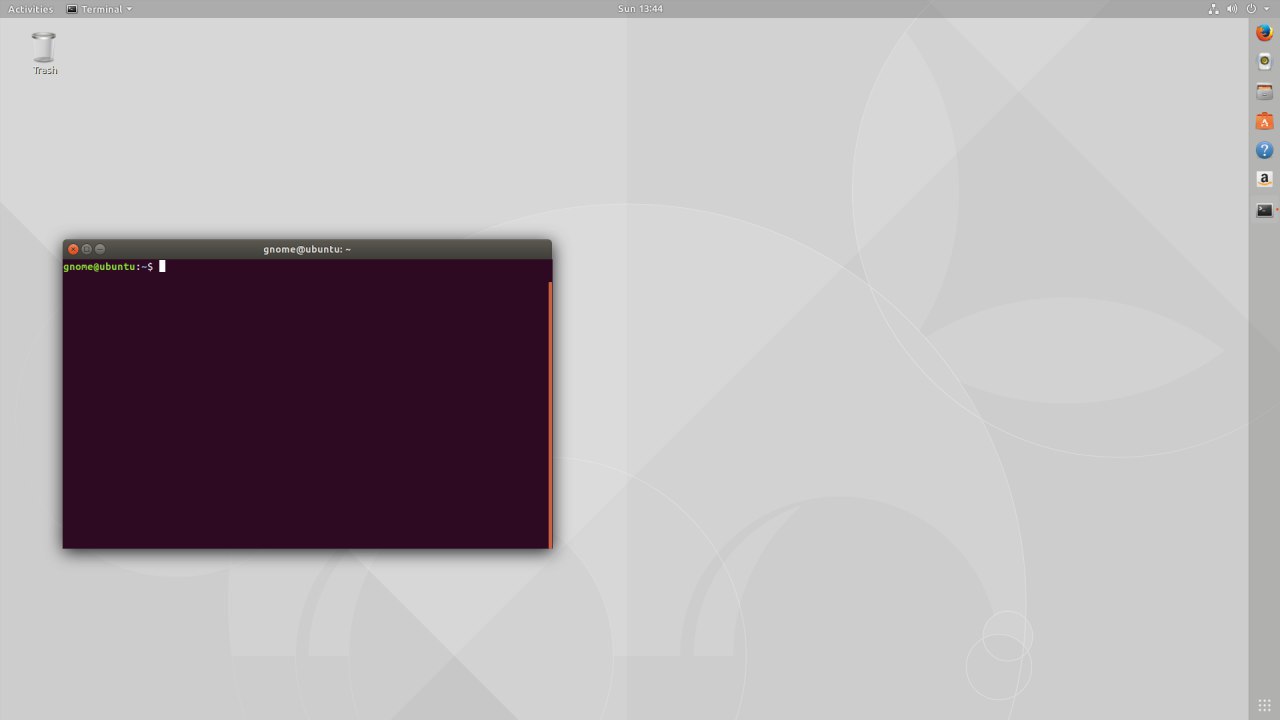The width and height of the screenshot is (1280, 720).
Task: Launch Firefox from the dock
Action: click(1264, 33)
